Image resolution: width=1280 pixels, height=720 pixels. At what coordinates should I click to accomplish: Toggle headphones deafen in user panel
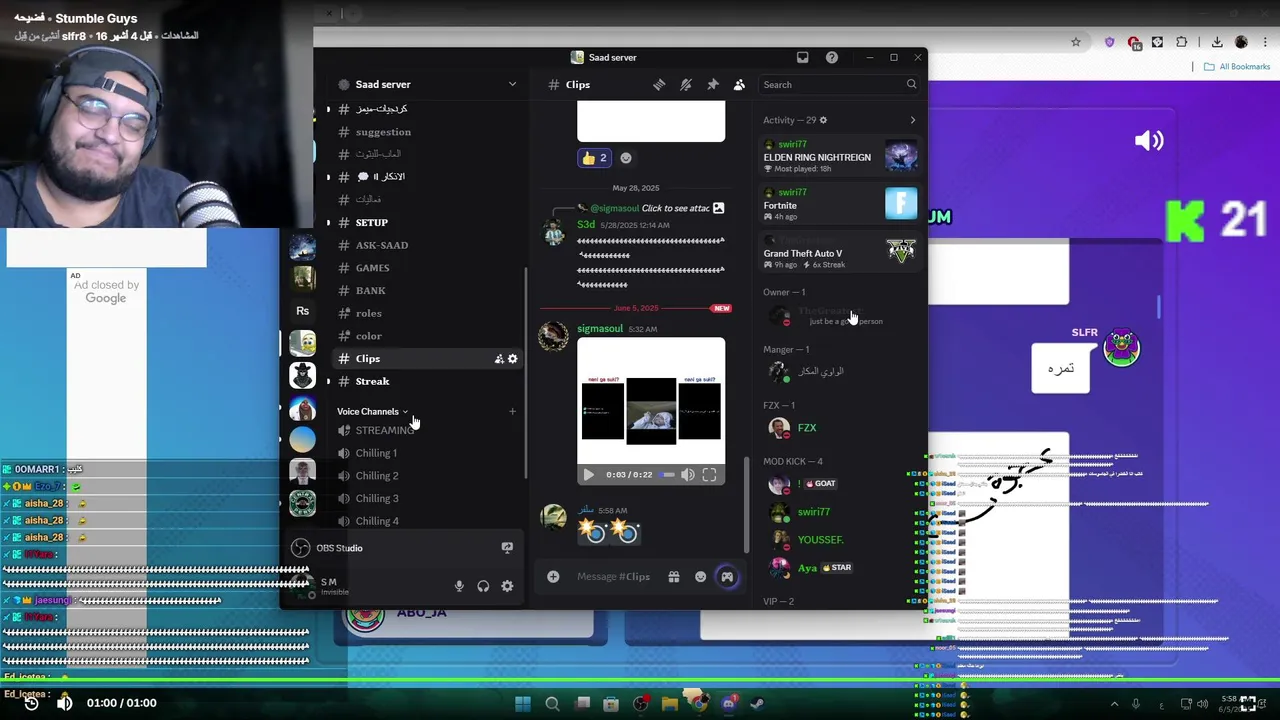click(x=483, y=586)
